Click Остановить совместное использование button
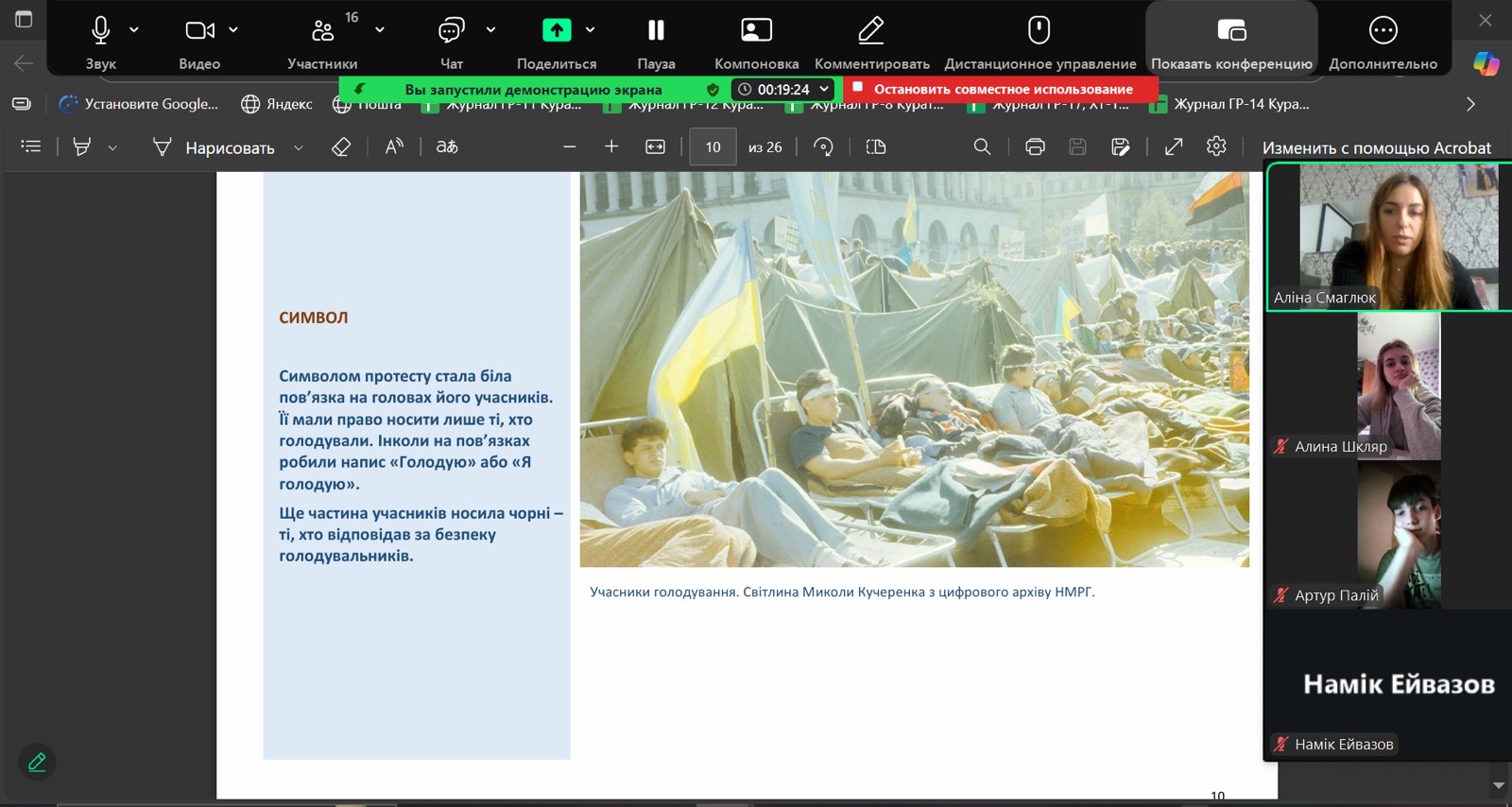The image size is (1512, 807). point(1002,89)
